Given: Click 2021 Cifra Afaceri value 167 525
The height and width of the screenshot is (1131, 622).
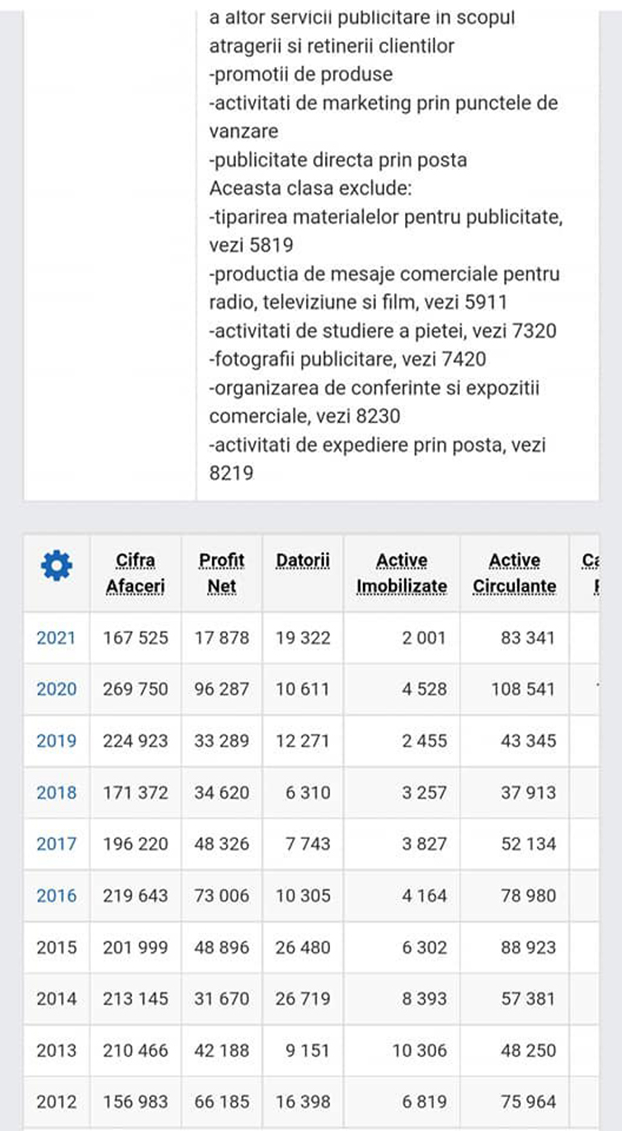Looking at the screenshot, I should [x=136, y=638].
